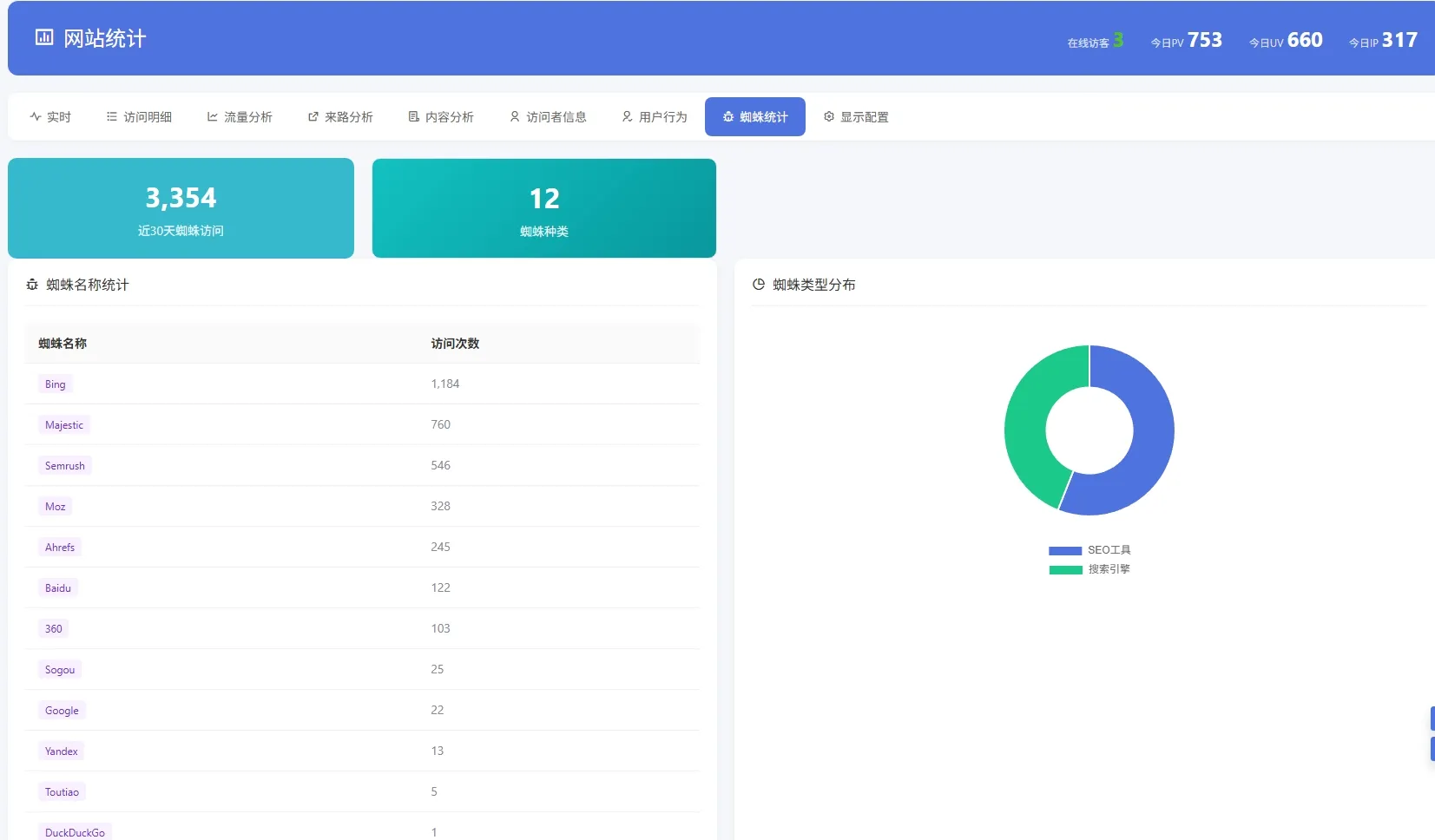Click the list icon beside 访问明细
The image size is (1435, 840).
pyautogui.click(x=112, y=116)
